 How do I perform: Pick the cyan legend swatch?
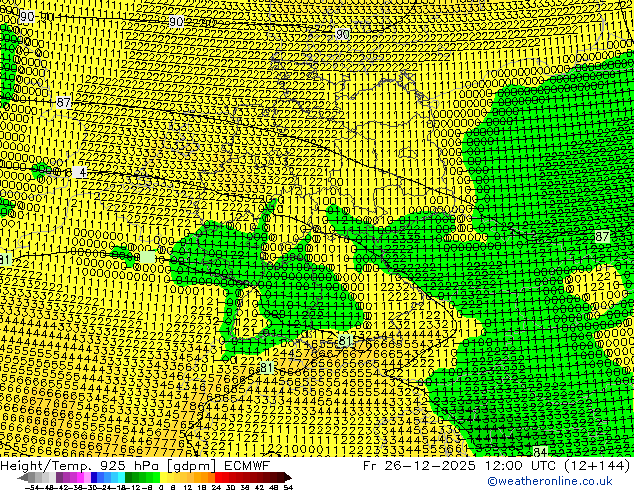point(122,477)
